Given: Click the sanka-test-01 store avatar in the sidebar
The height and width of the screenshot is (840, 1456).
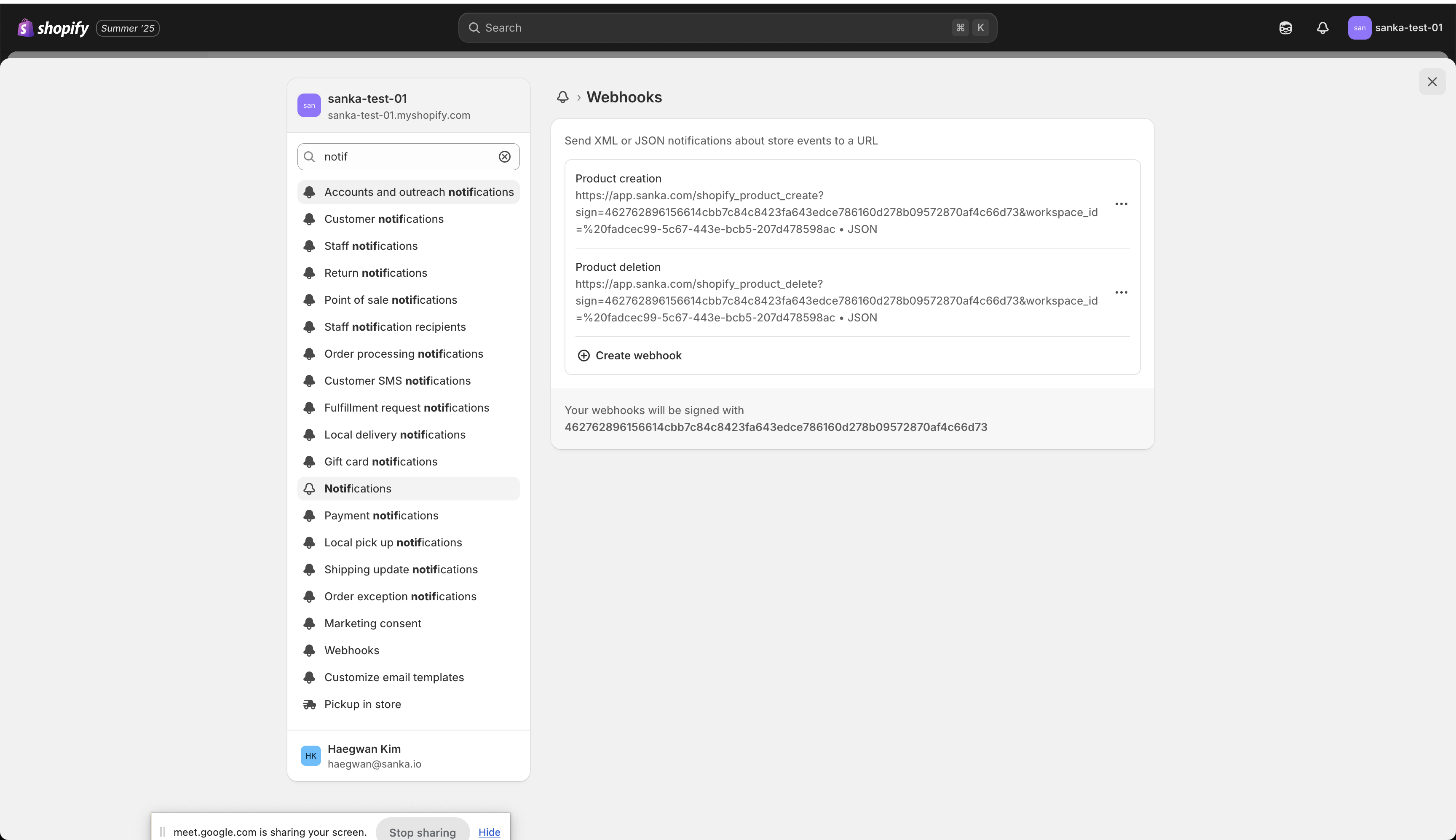Looking at the screenshot, I should pyautogui.click(x=309, y=106).
